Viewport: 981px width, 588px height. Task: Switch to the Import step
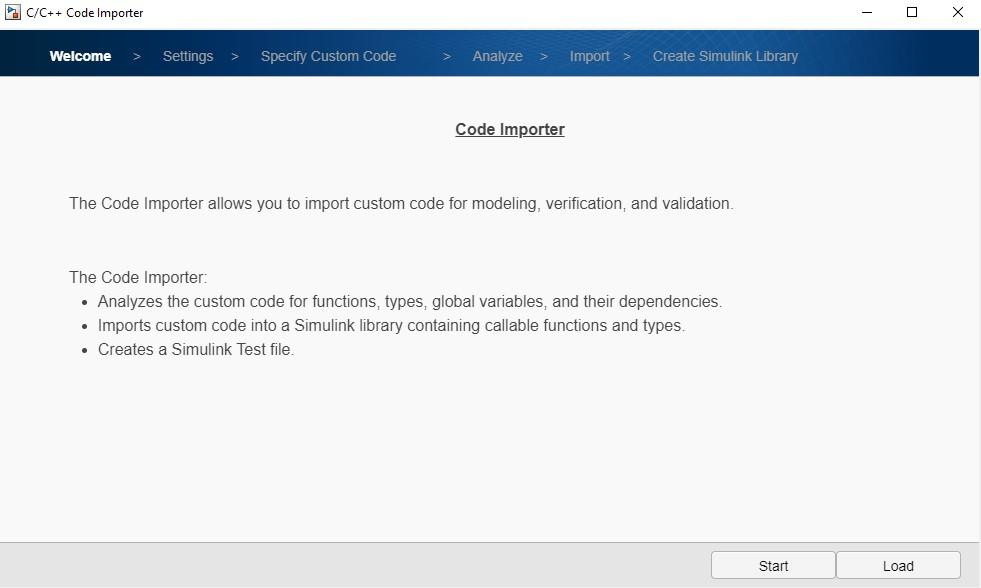(589, 56)
